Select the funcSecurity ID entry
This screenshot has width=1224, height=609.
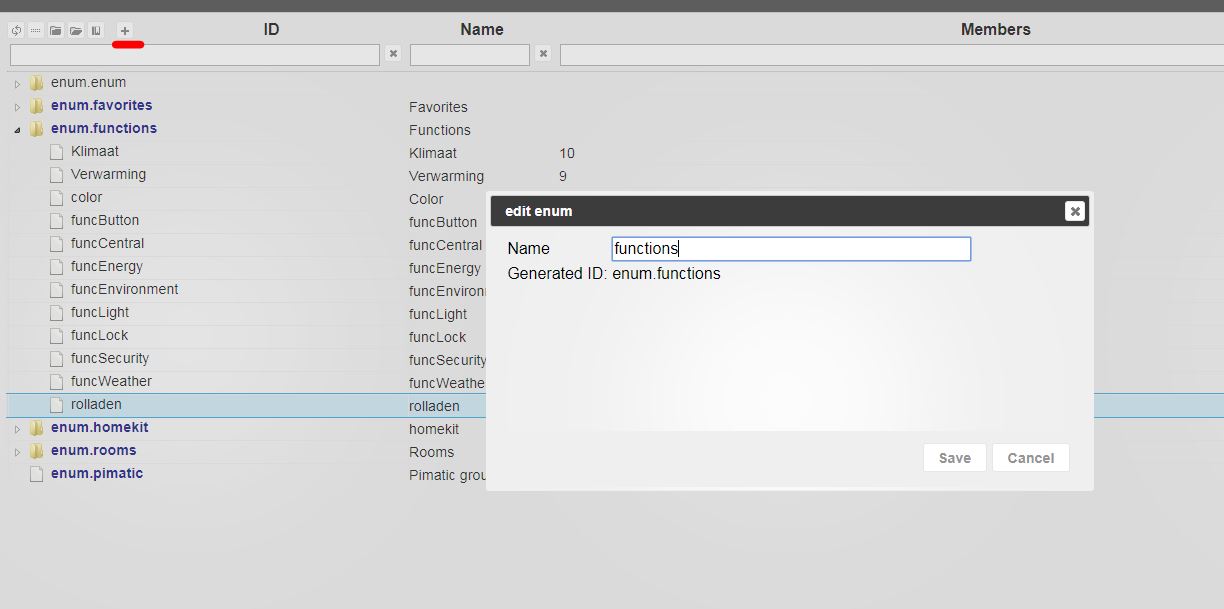110,359
